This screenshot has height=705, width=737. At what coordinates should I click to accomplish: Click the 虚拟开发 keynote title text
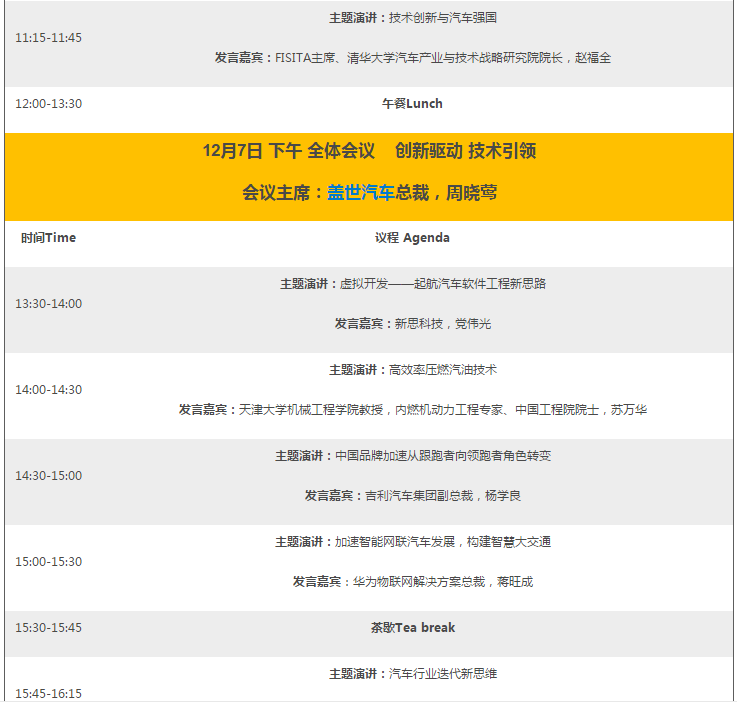pos(412,284)
